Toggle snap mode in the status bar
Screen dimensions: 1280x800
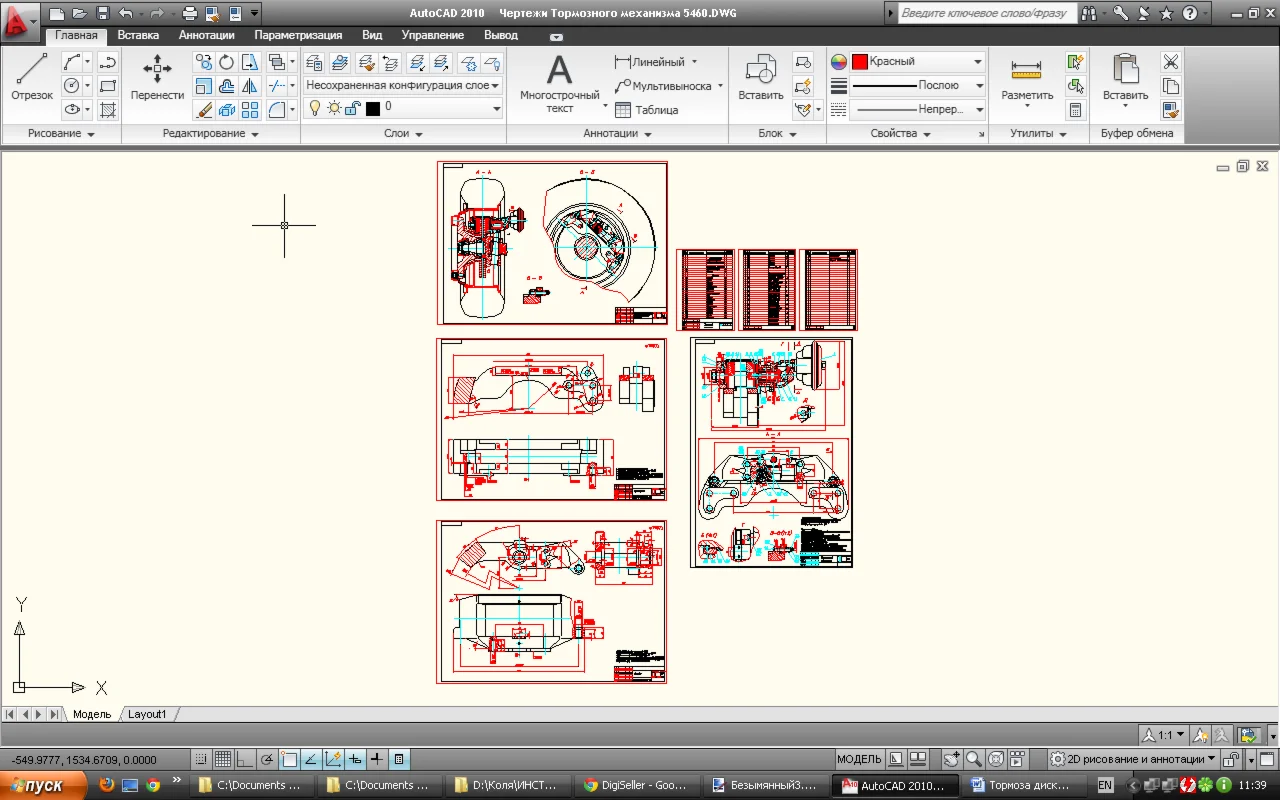pyautogui.click(x=201, y=759)
